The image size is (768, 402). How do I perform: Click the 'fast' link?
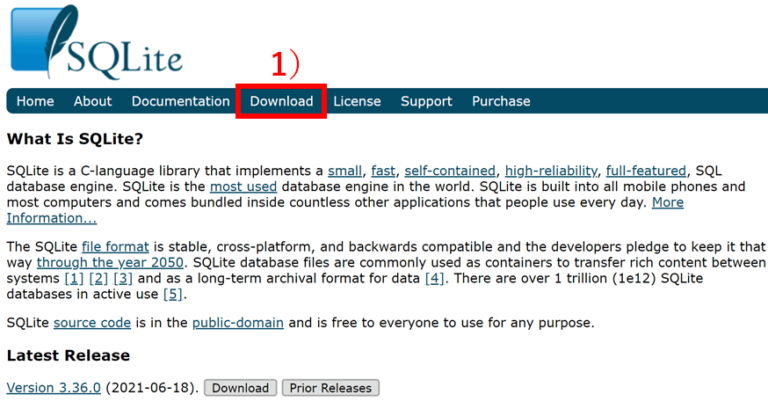tap(385, 171)
